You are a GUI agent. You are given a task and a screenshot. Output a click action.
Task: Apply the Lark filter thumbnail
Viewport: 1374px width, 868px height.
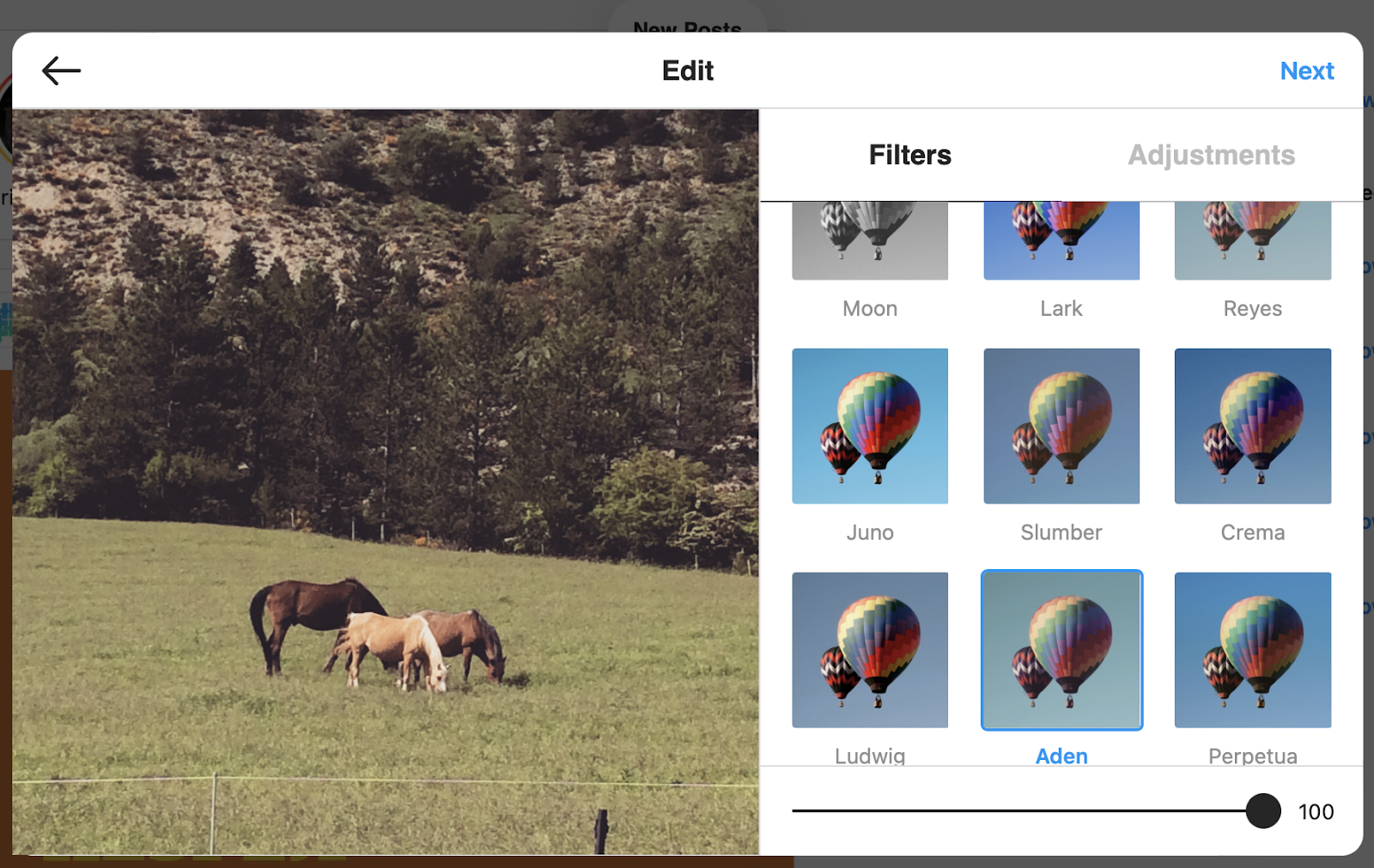tap(1061, 241)
